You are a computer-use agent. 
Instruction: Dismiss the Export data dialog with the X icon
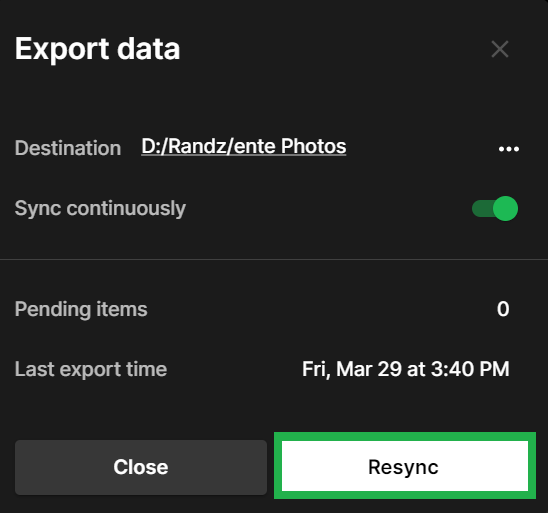pyautogui.click(x=500, y=49)
